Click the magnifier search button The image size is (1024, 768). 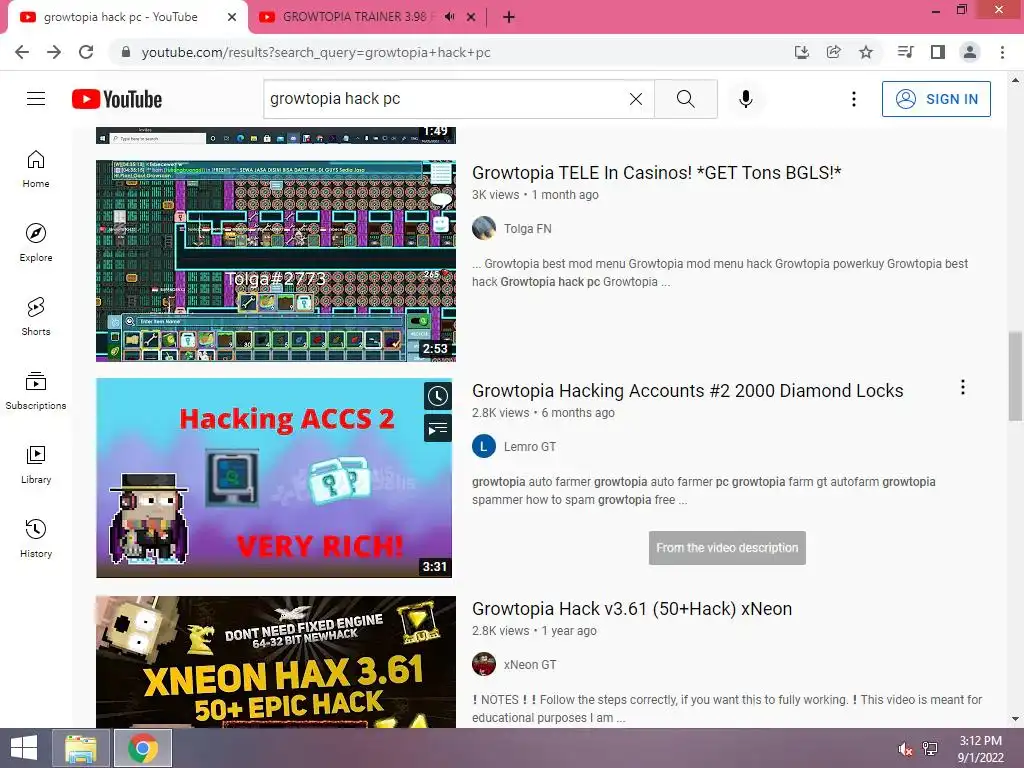[686, 99]
